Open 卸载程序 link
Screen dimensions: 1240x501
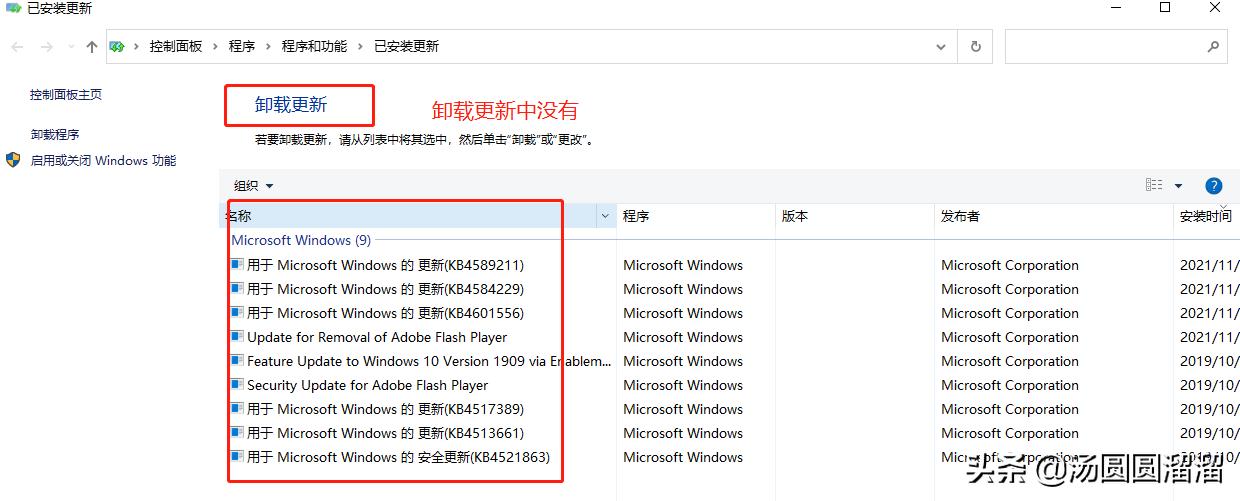55,134
